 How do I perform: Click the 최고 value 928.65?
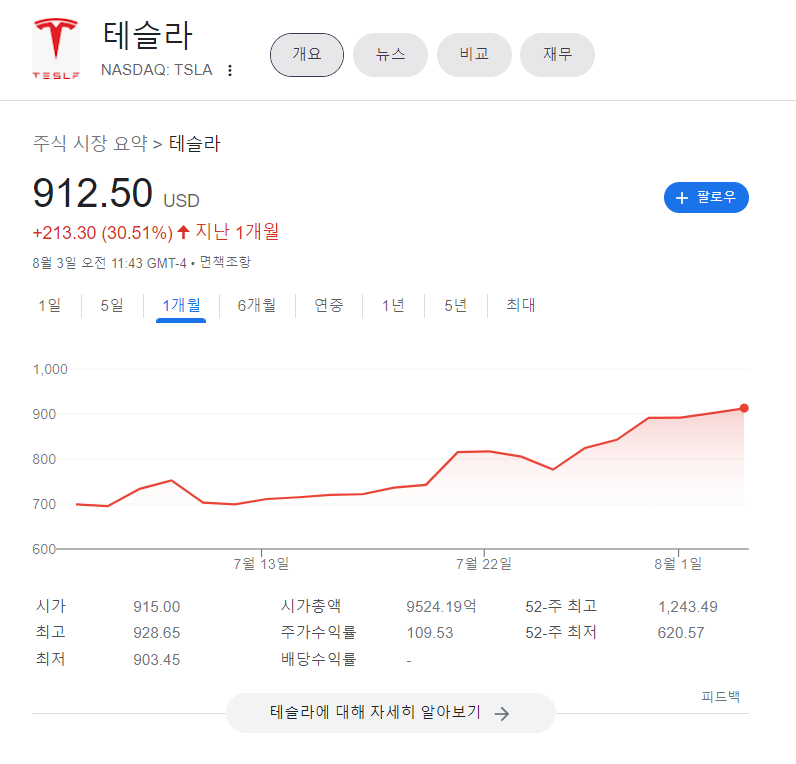(156, 633)
